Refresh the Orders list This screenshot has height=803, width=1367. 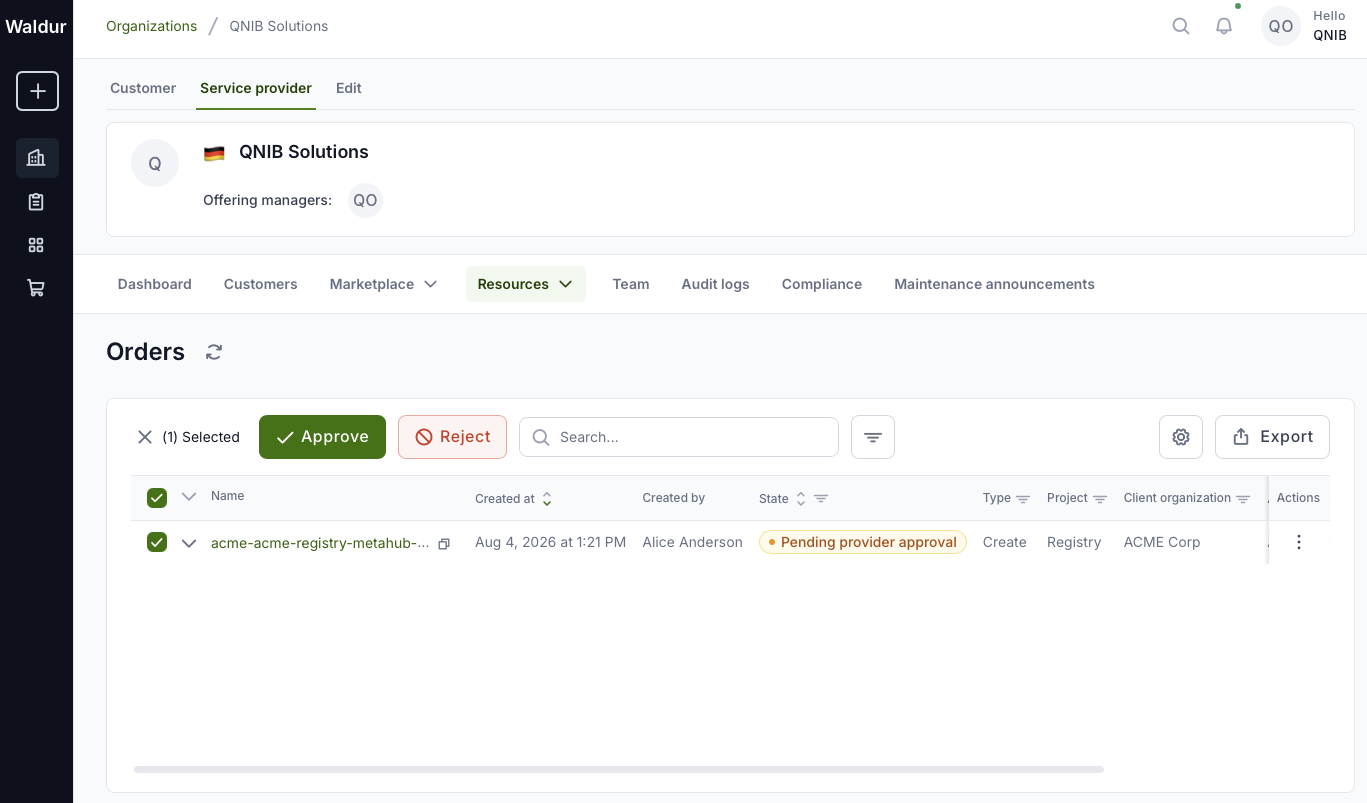click(214, 352)
